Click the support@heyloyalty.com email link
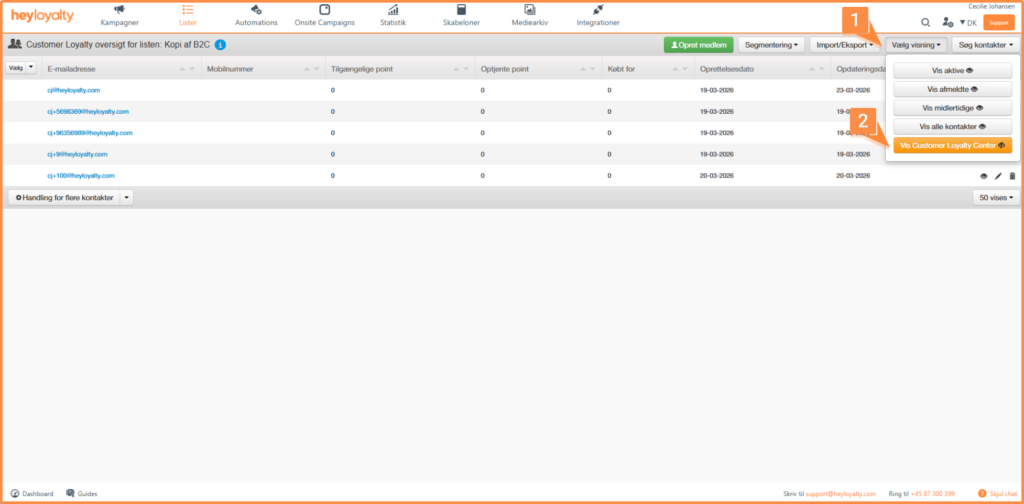 (840, 494)
